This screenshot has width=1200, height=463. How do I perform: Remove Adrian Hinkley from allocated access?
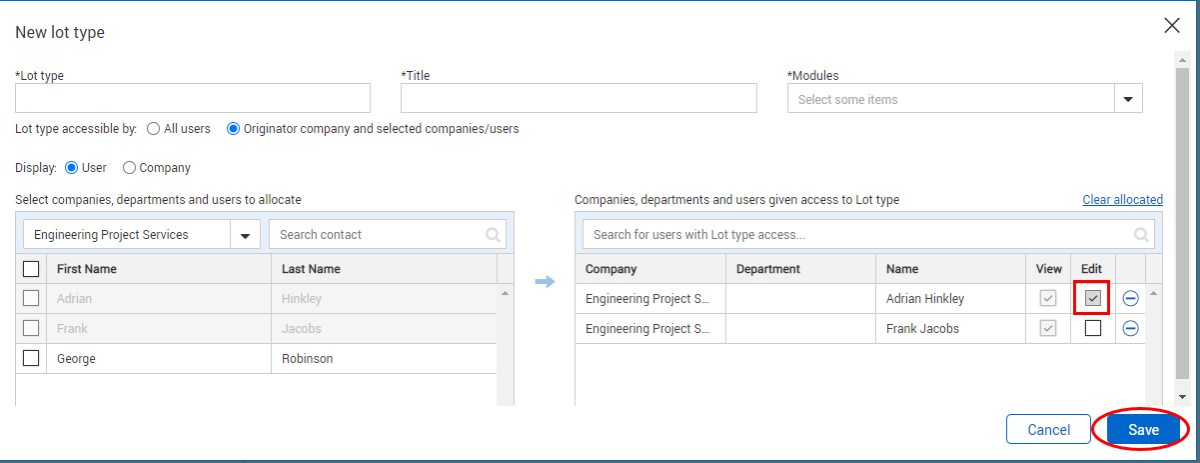click(1131, 298)
